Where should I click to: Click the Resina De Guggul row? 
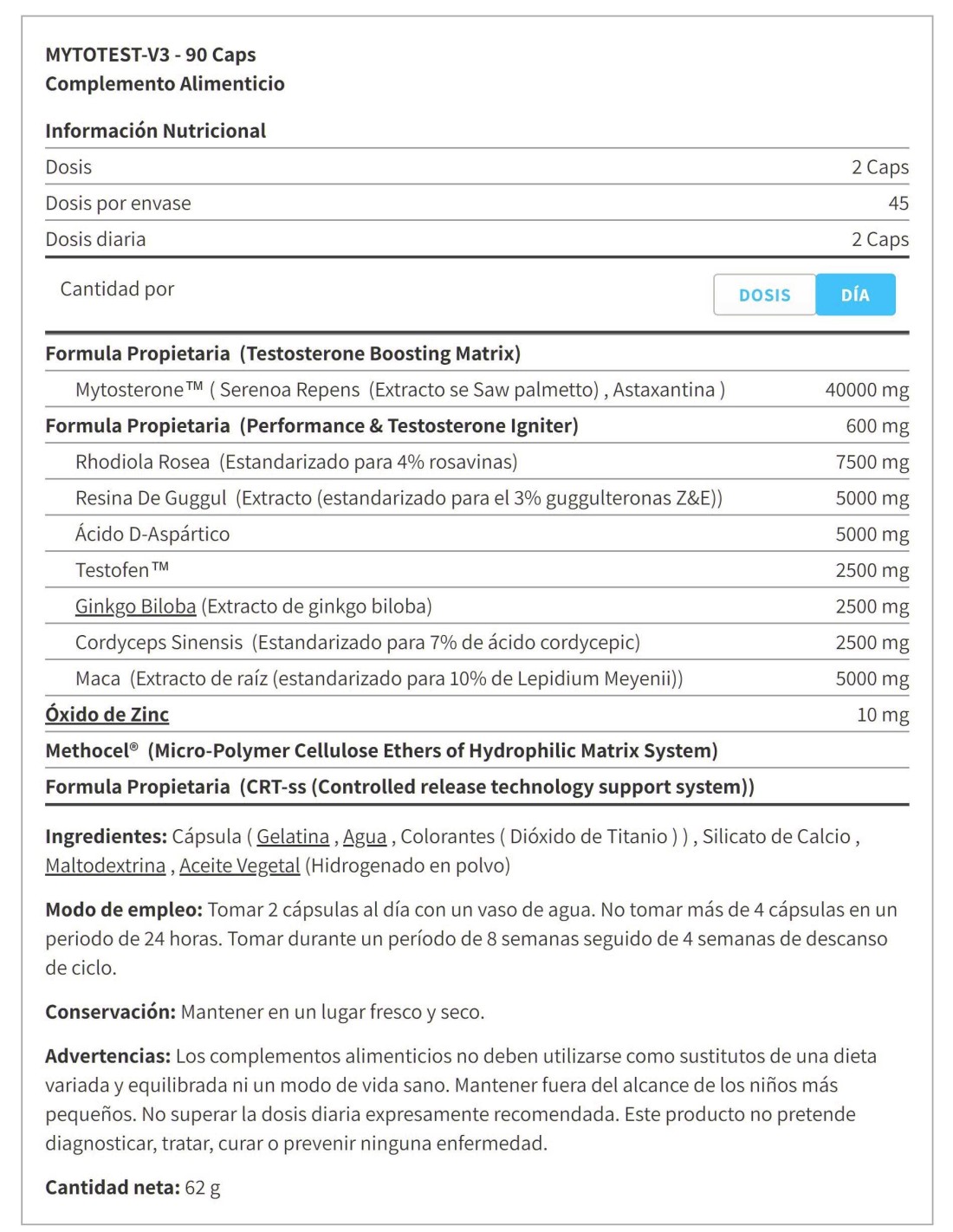[x=476, y=498]
